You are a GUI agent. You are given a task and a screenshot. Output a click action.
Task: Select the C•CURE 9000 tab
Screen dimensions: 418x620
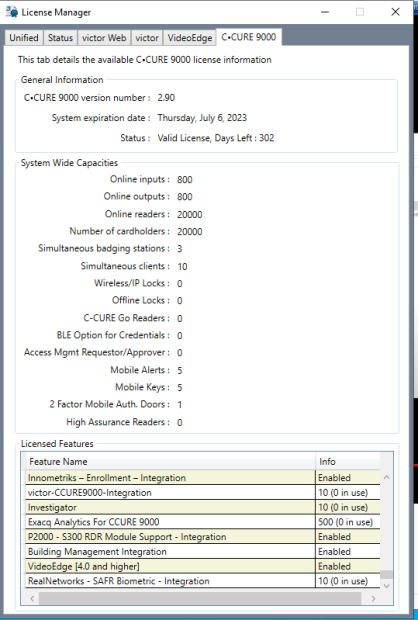point(249,37)
